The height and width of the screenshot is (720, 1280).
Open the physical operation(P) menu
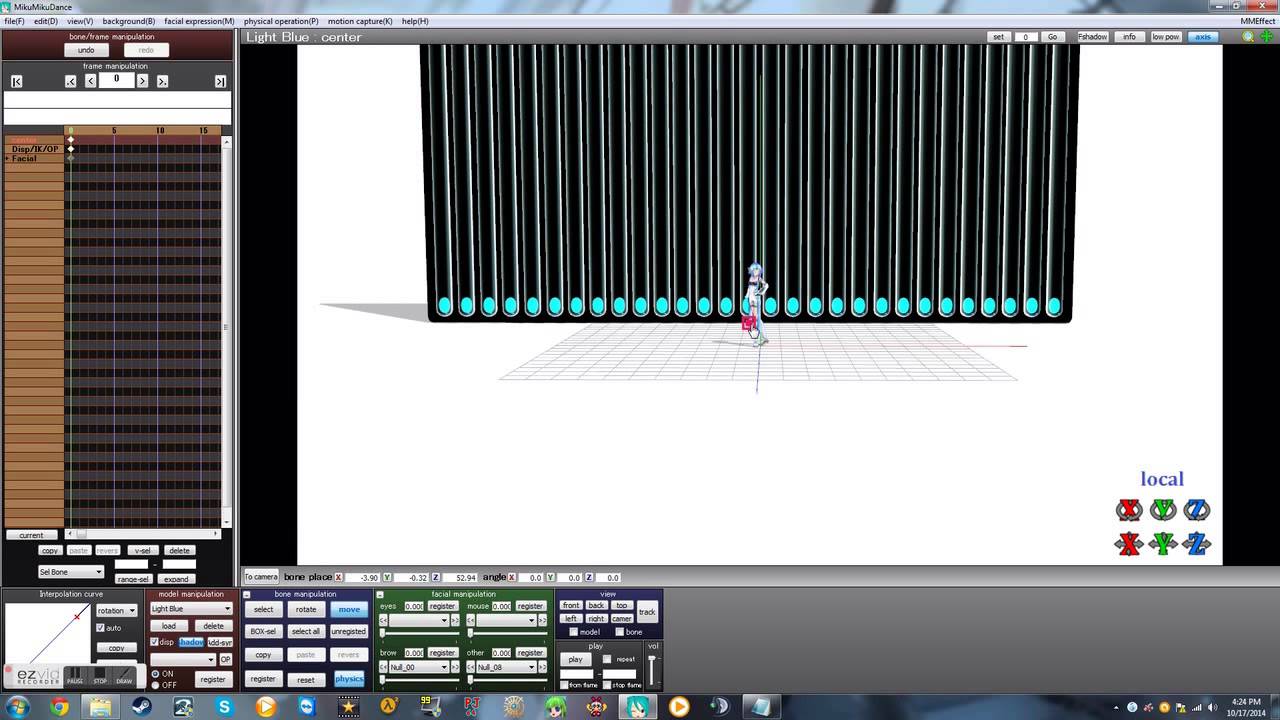(x=281, y=21)
